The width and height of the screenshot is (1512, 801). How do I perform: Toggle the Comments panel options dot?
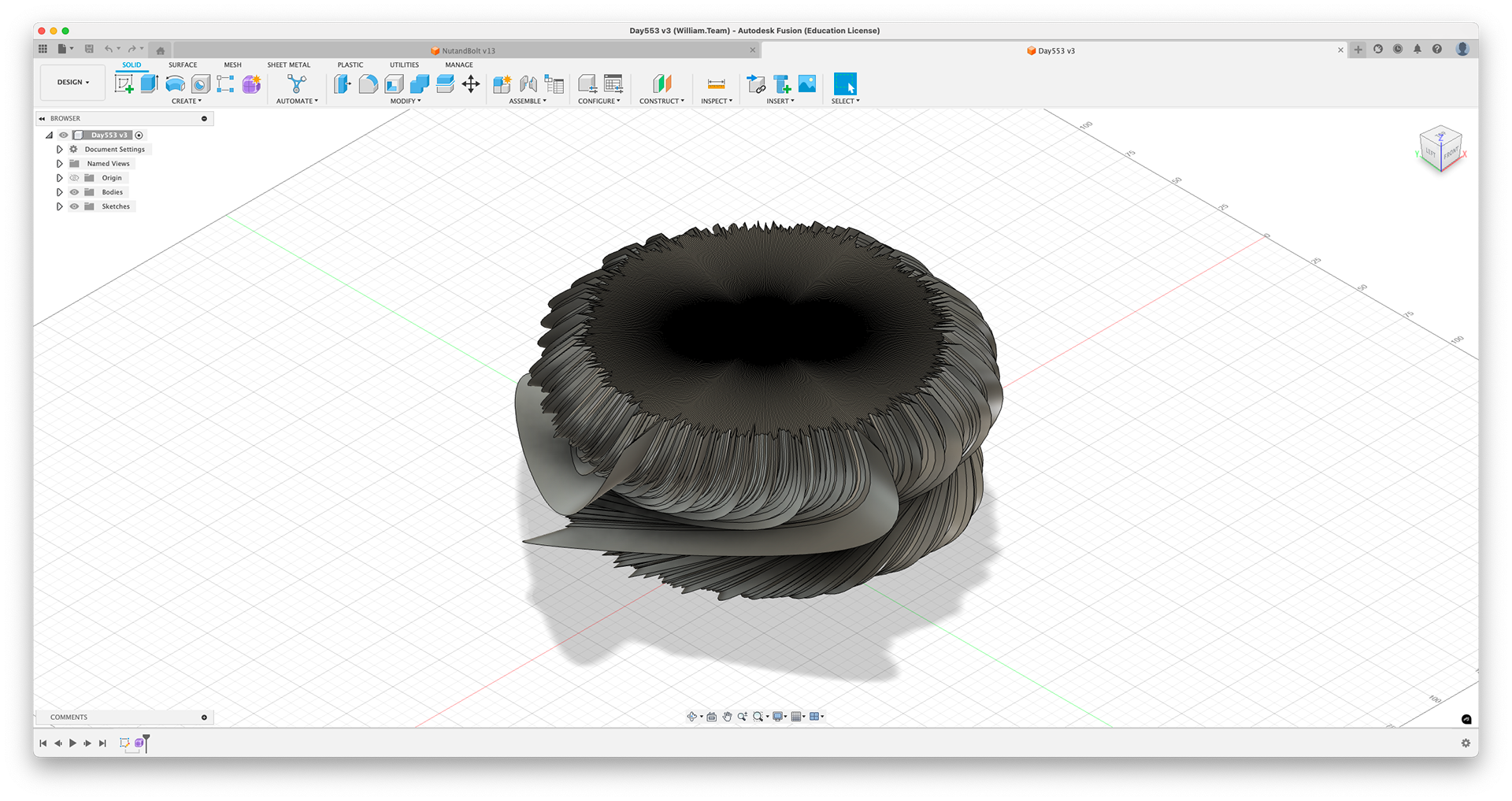pyautogui.click(x=204, y=718)
